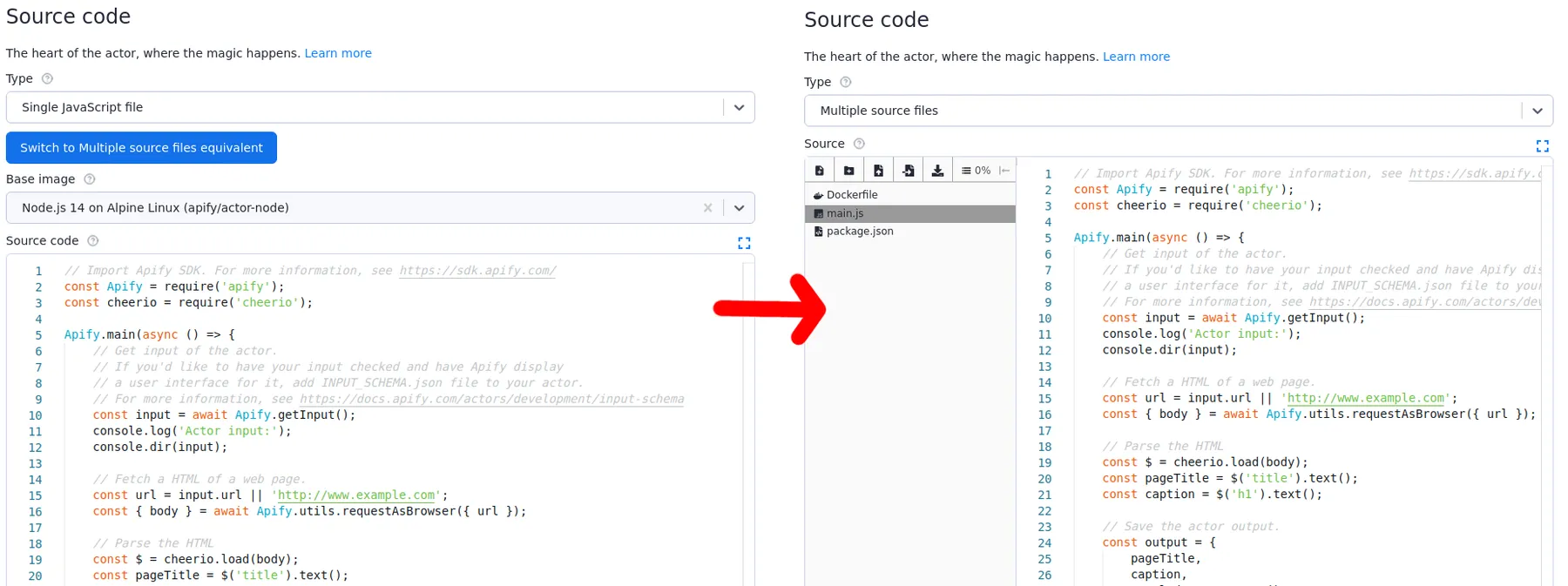This screenshot has width=1568, height=586.
Task: Clear the Base image selection with X
Action: tap(707, 208)
